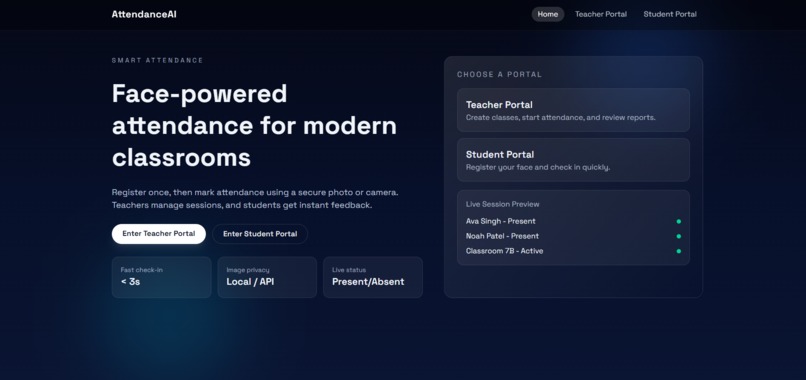The height and width of the screenshot is (380, 806).
Task: Click the Fast check-in < 3s stat card
Action: tap(161, 277)
